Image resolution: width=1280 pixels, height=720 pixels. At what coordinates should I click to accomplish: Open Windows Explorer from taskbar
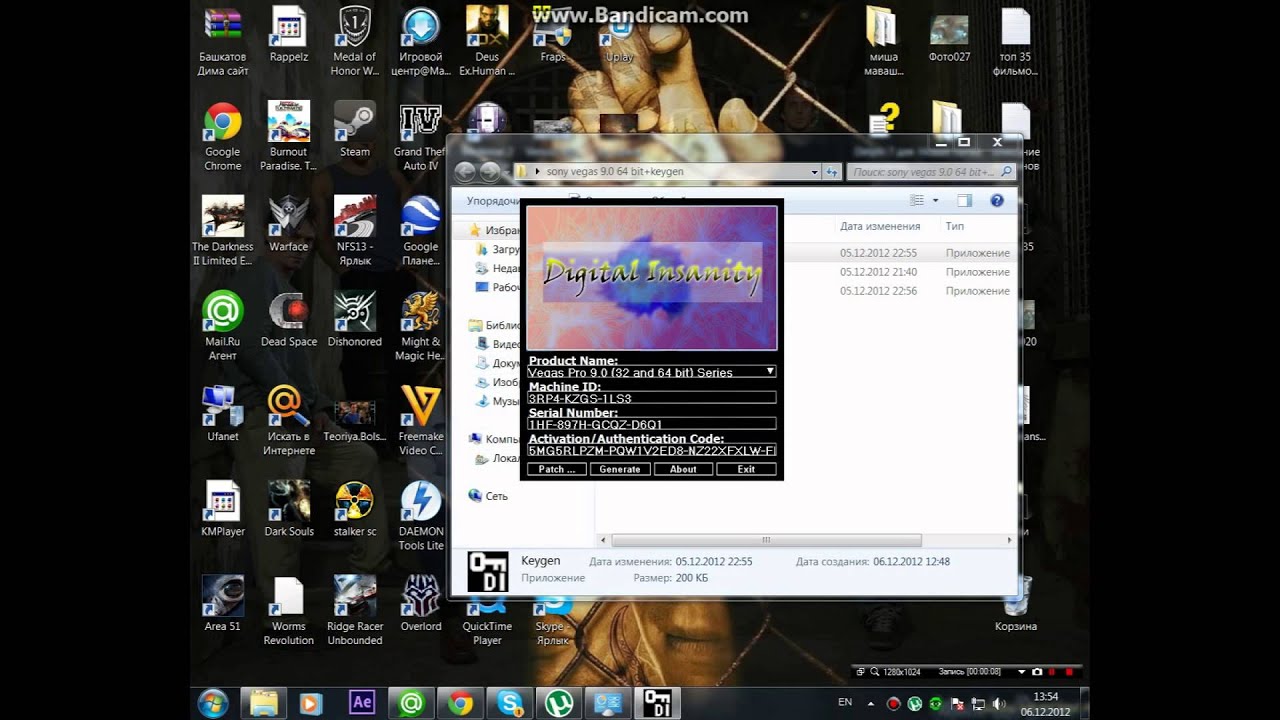pyautogui.click(x=263, y=703)
